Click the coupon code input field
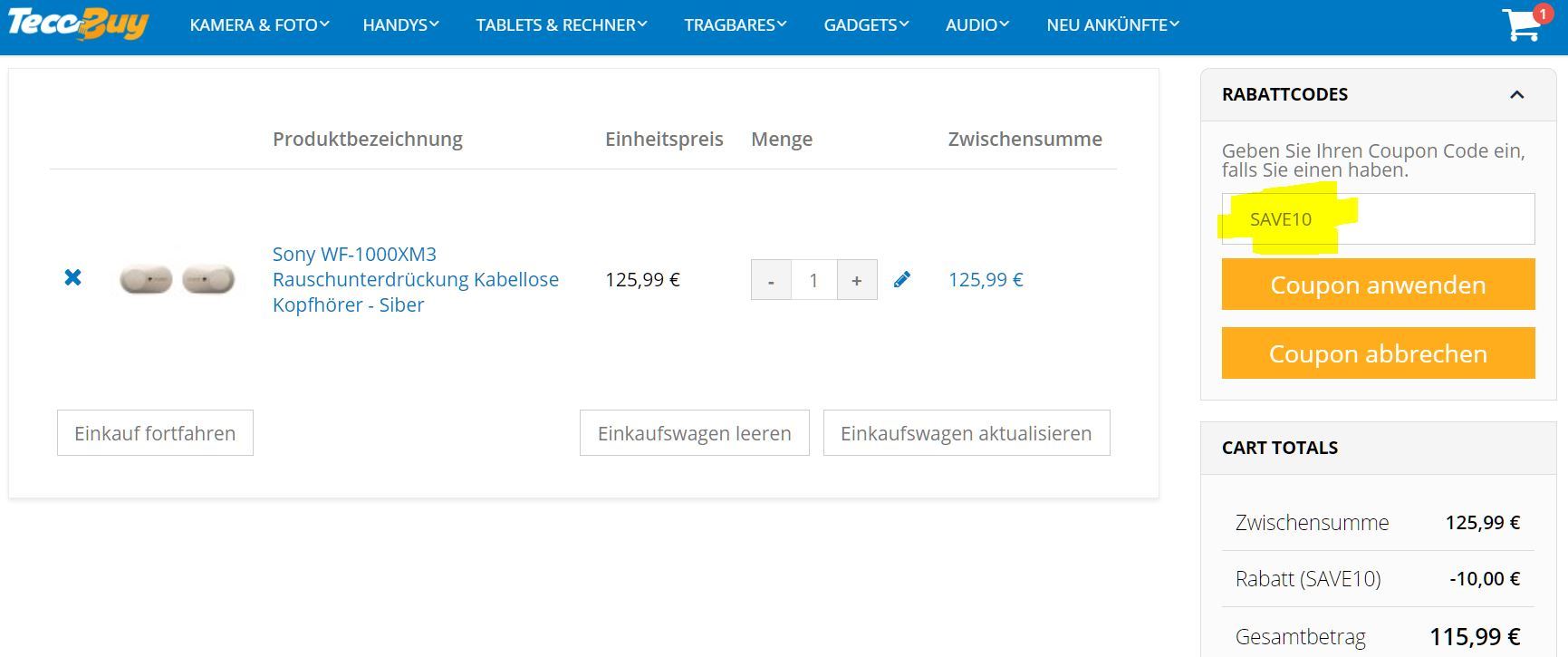Image resolution: width=1568 pixels, height=657 pixels. (1378, 218)
